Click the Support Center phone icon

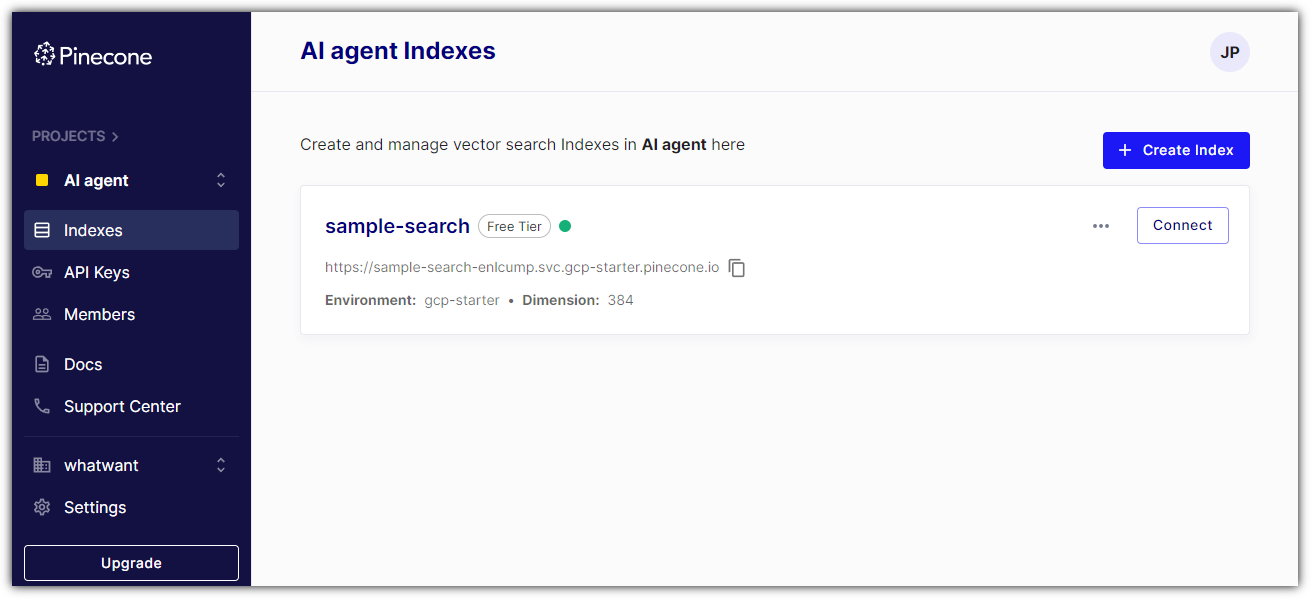pos(42,406)
